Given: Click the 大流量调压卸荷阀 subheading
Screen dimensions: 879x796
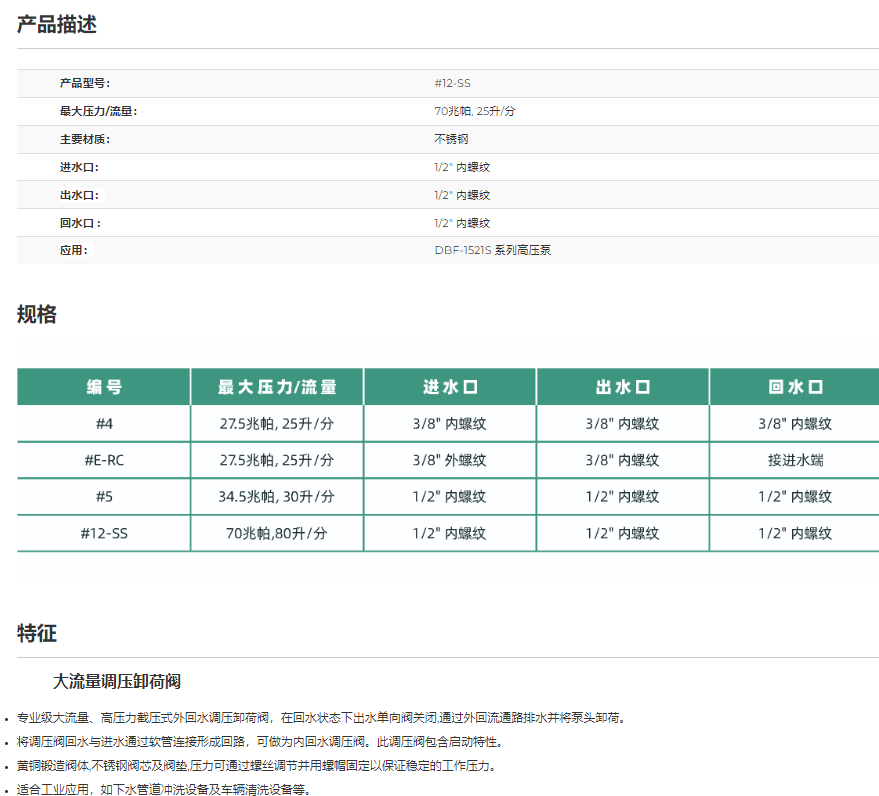Looking at the screenshot, I should point(117,682).
